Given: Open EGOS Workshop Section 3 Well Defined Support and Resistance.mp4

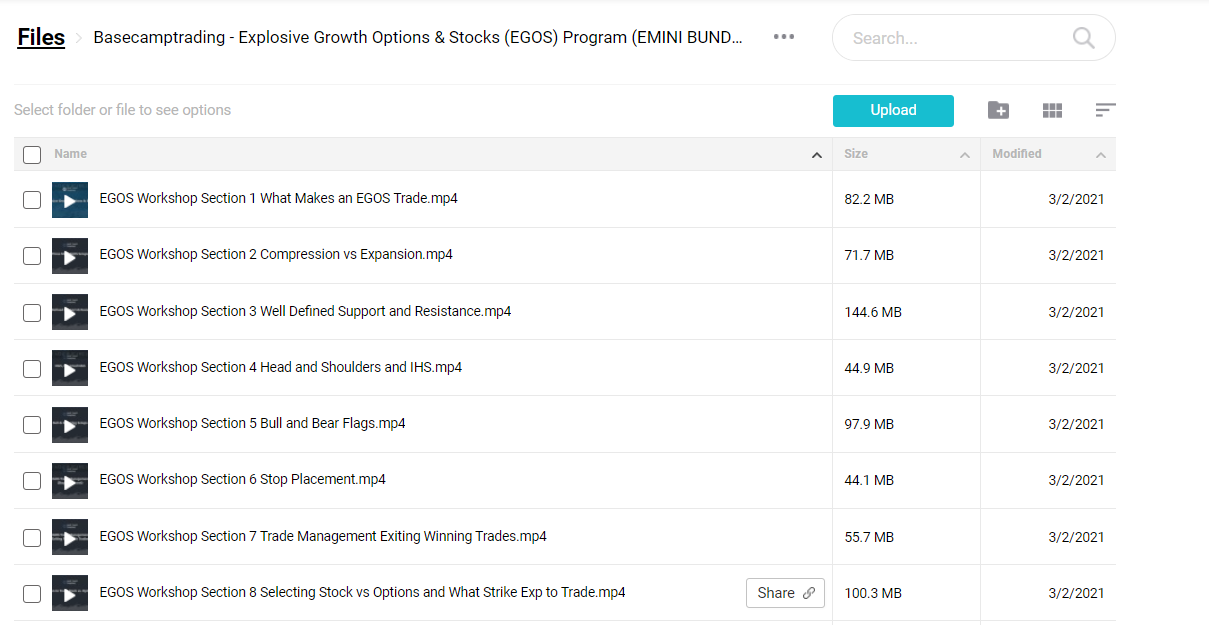Looking at the screenshot, I should [x=305, y=311].
